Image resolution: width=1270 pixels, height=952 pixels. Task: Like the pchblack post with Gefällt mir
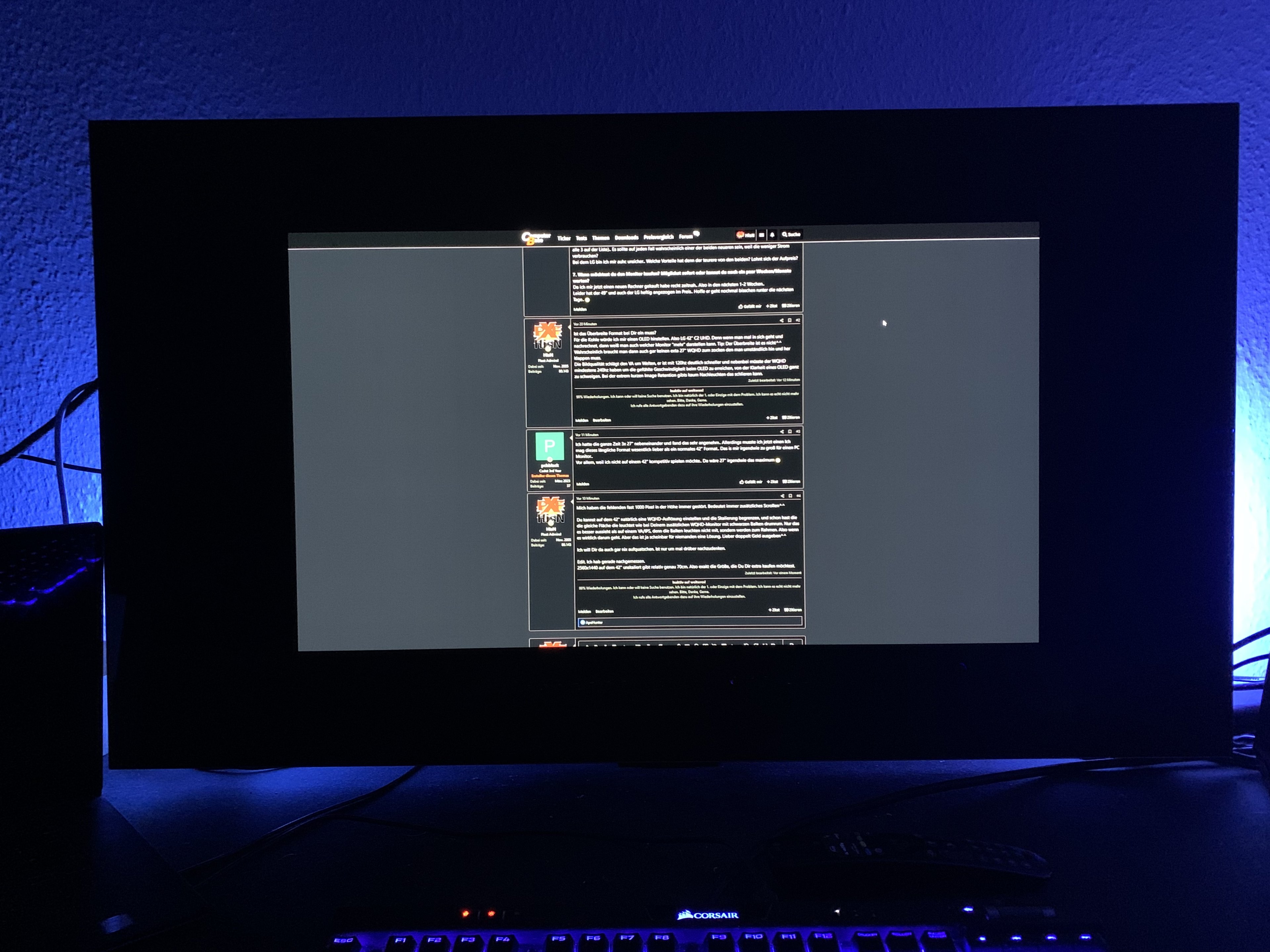click(x=750, y=481)
